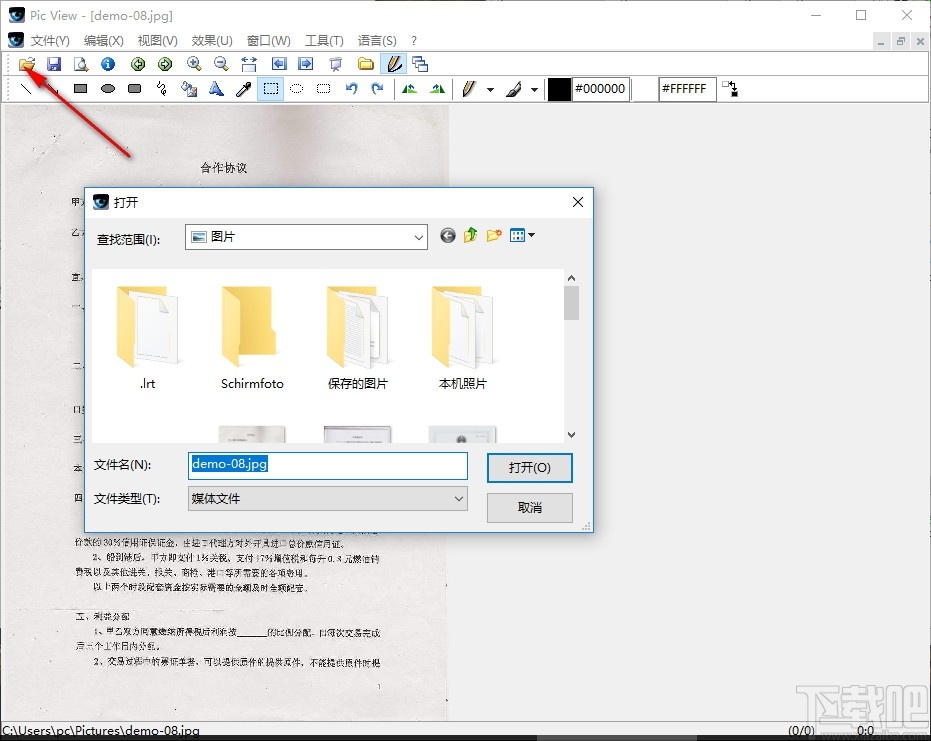Open the 工具(T) menu

pyautogui.click(x=322, y=40)
